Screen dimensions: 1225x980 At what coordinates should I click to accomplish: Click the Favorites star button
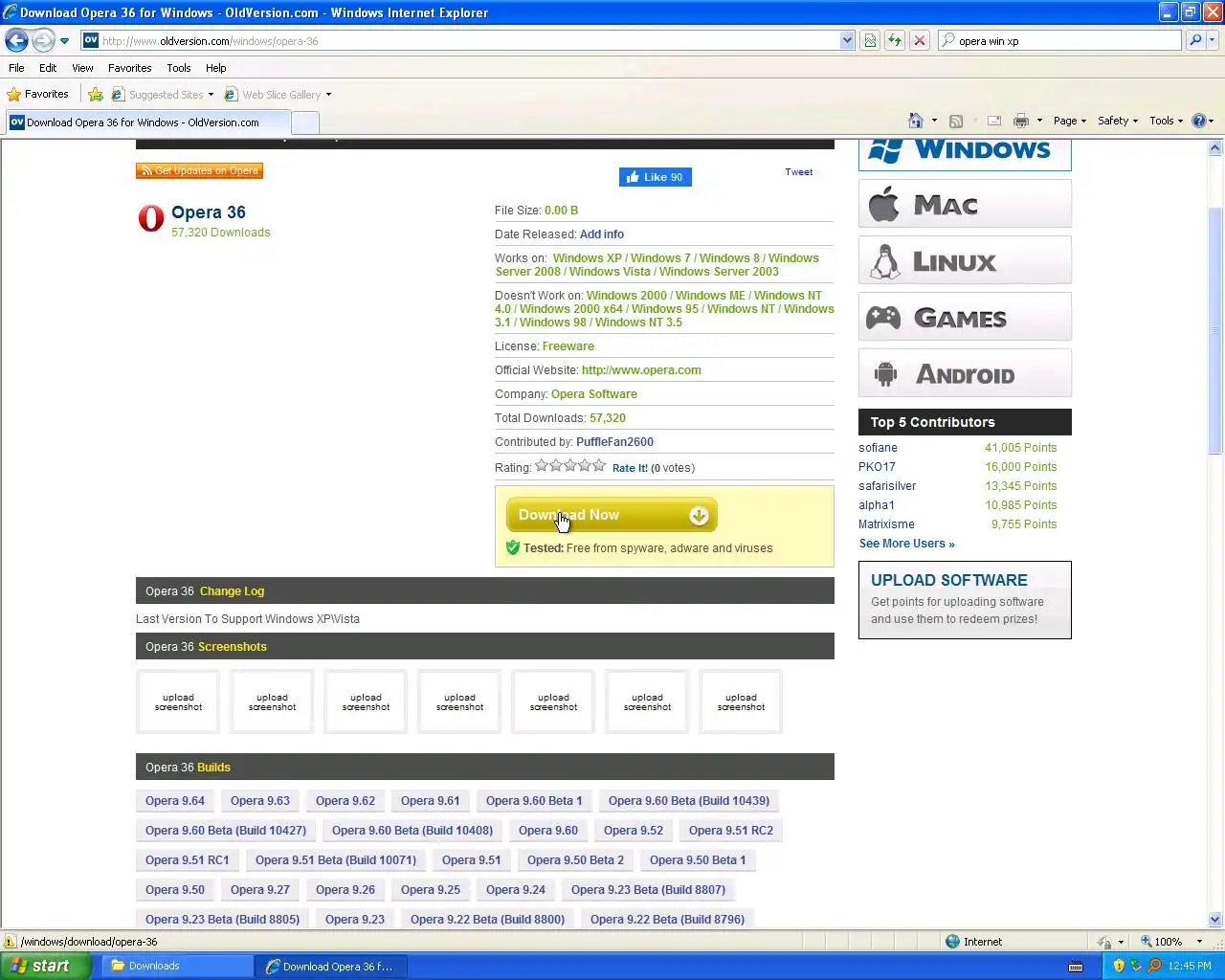pyautogui.click(x=38, y=94)
